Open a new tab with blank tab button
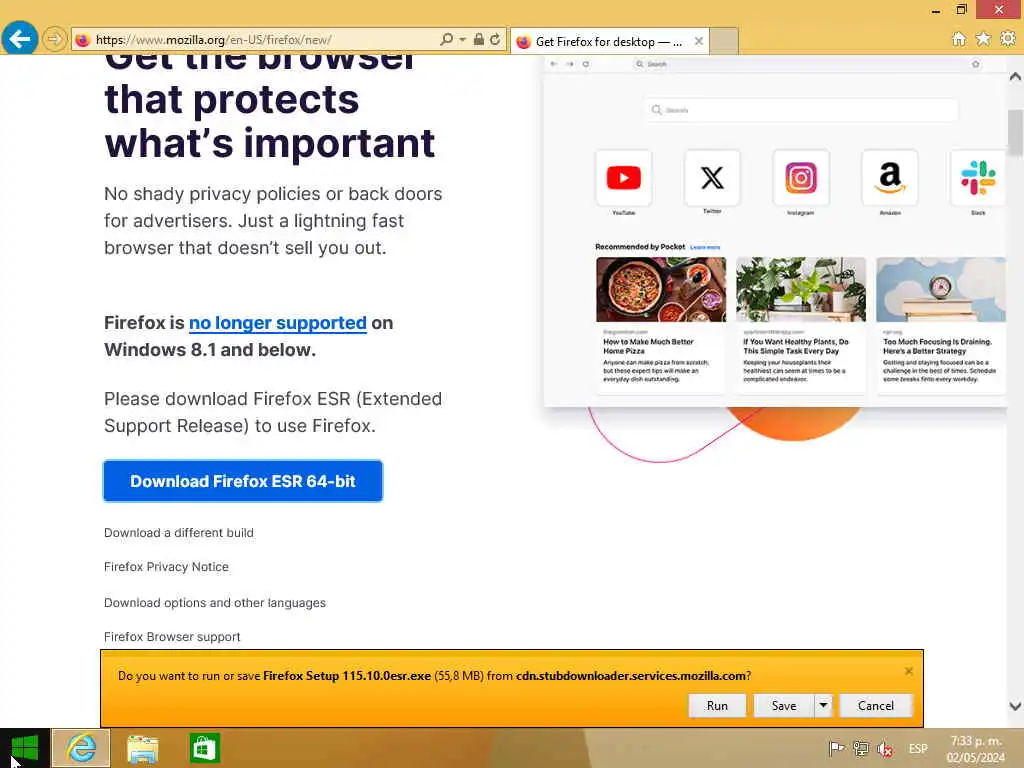This screenshot has width=1024, height=768. click(x=724, y=41)
